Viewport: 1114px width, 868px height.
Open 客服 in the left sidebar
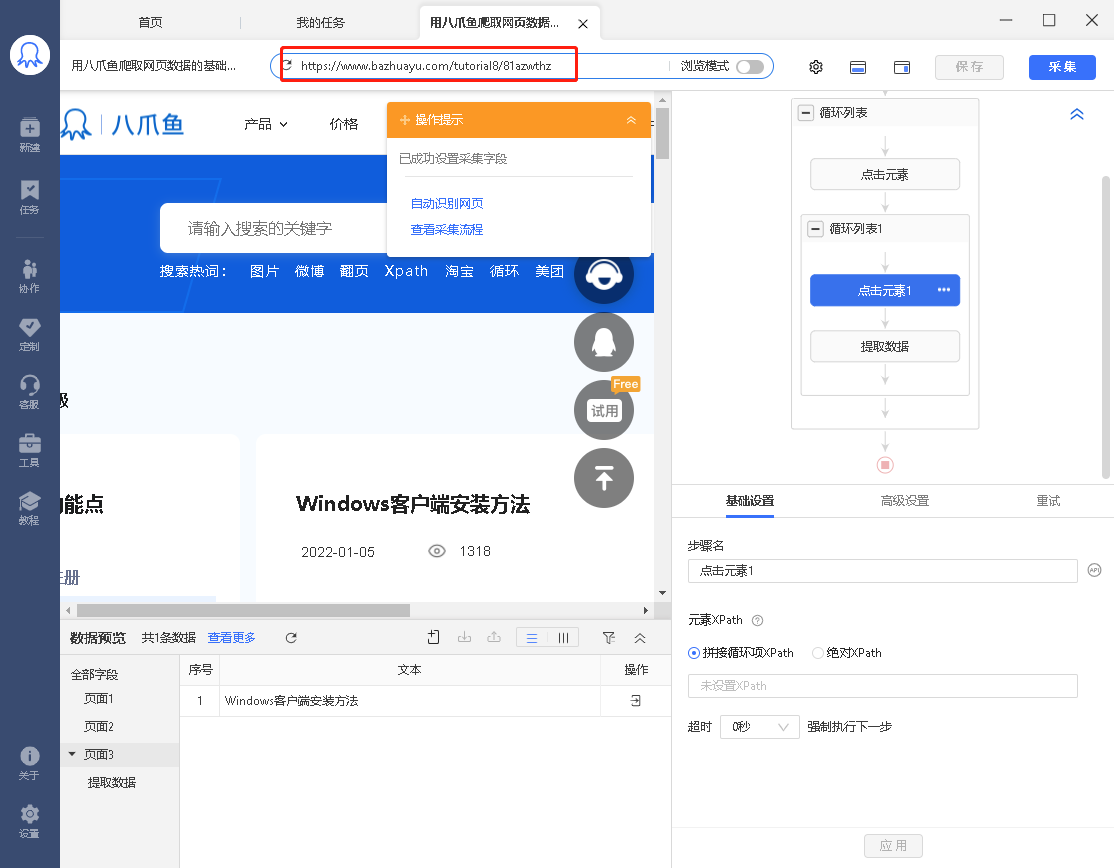click(x=29, y=392)
